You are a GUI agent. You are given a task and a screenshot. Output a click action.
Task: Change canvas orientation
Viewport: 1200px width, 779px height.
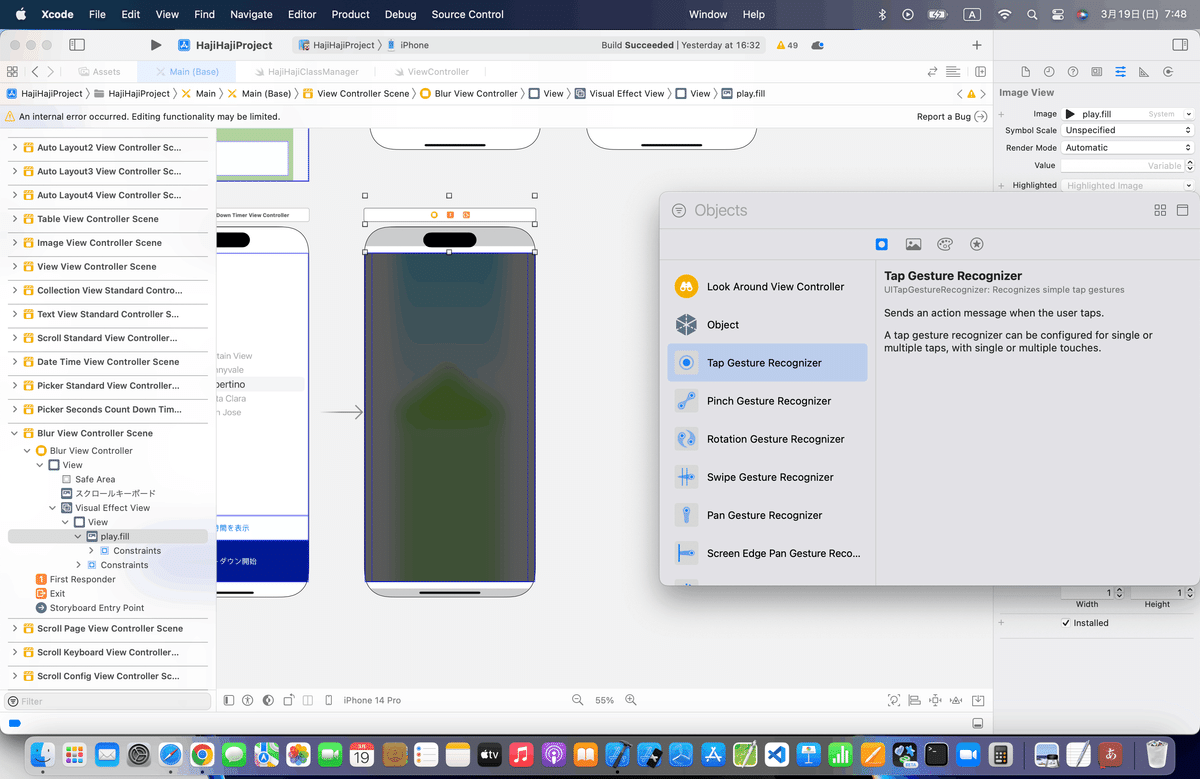click(x=289, y=700)
